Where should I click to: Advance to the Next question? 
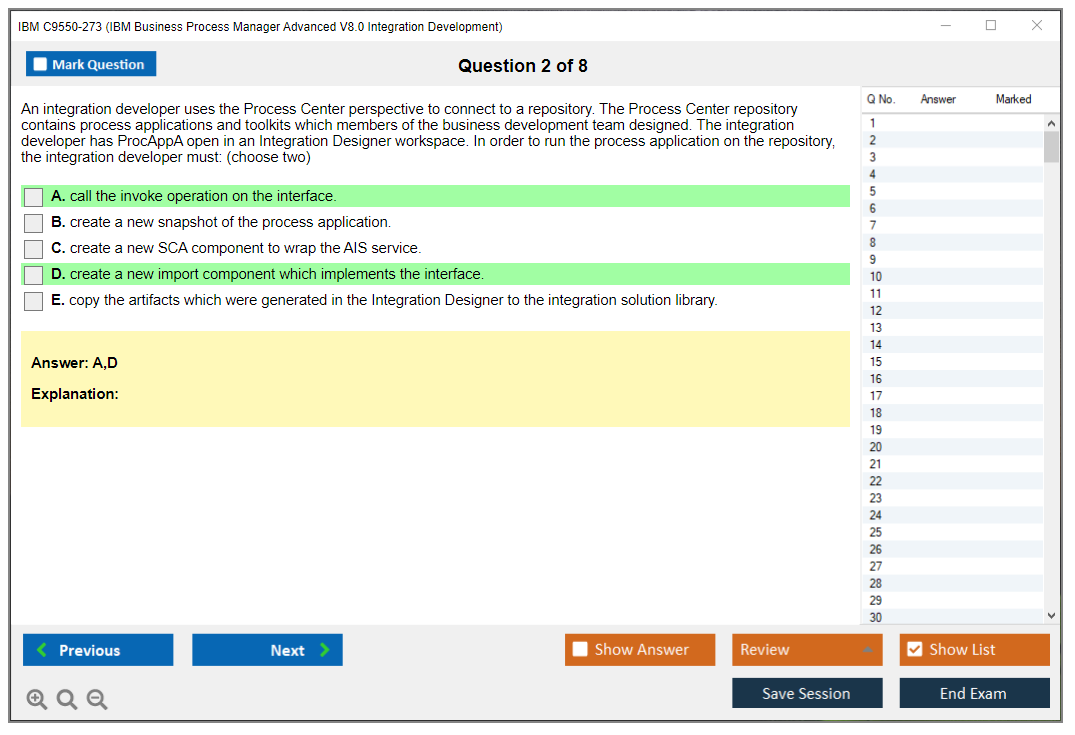click(x=267, y=650)
